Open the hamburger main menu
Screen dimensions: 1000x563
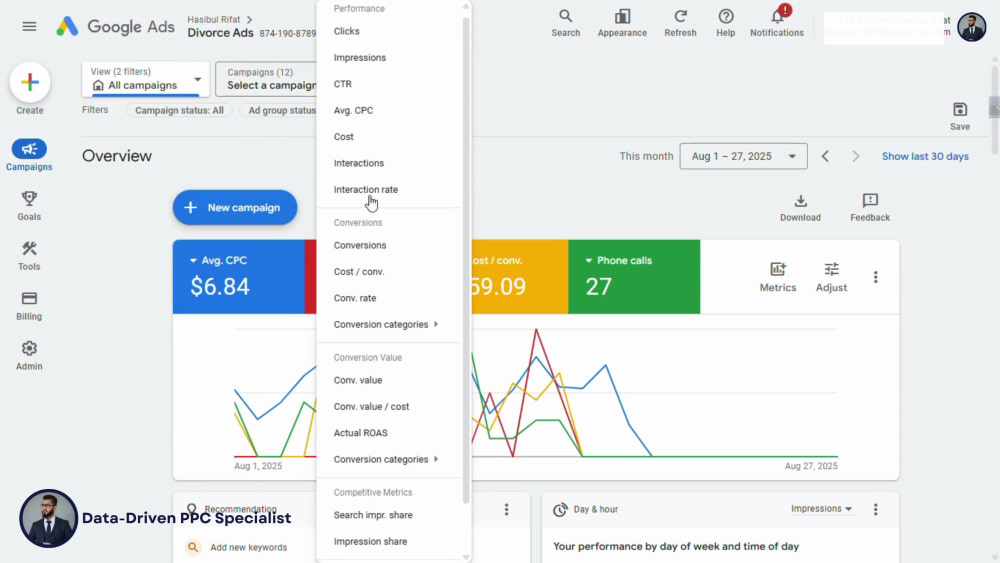pyautogui.click(x=29, y=26)
